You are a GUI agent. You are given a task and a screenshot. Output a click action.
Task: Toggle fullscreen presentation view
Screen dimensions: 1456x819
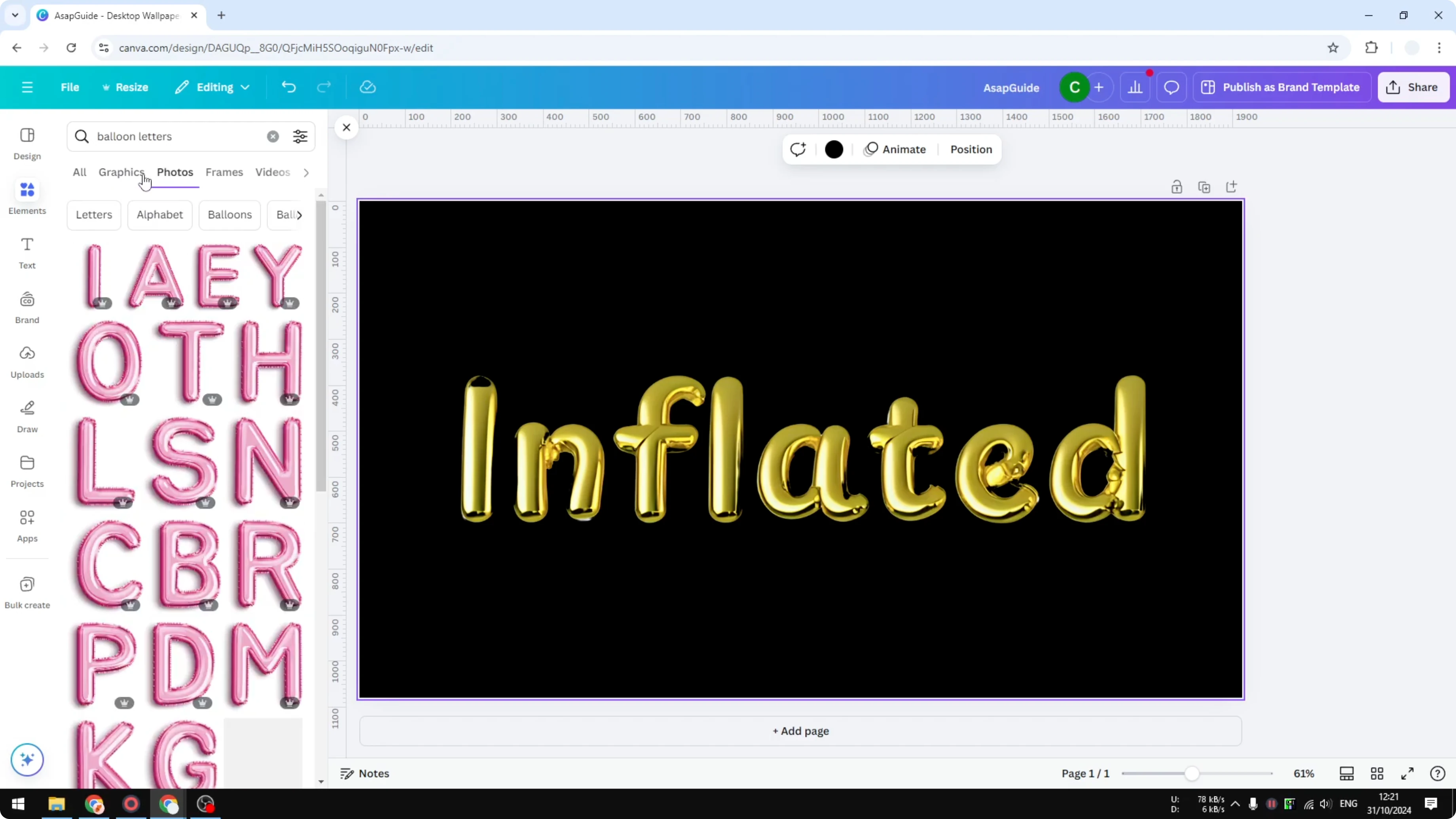[x=1408, y=774]
